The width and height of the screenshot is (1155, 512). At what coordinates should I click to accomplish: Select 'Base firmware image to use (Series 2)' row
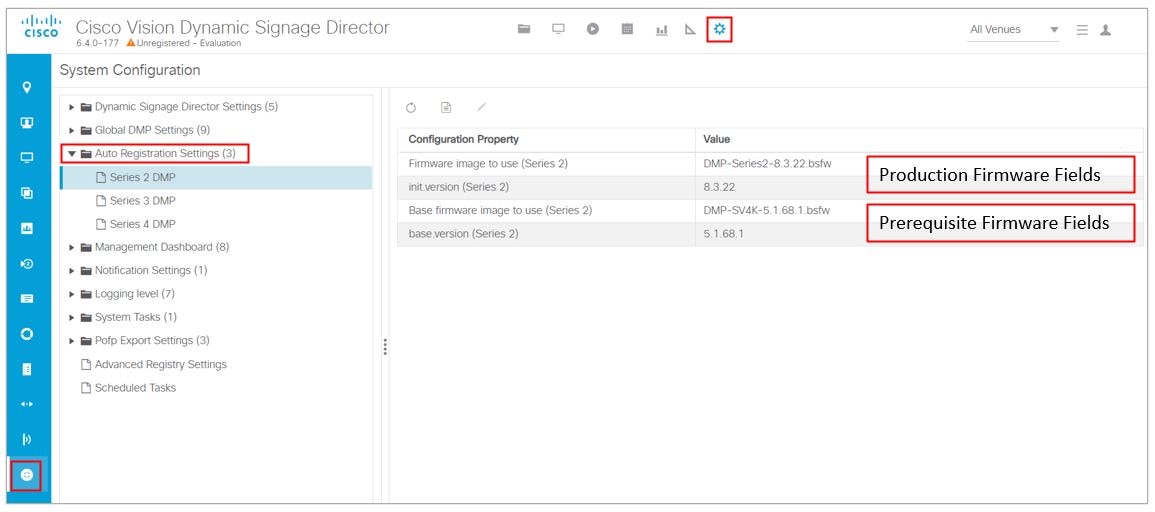(x=770, y=211)
